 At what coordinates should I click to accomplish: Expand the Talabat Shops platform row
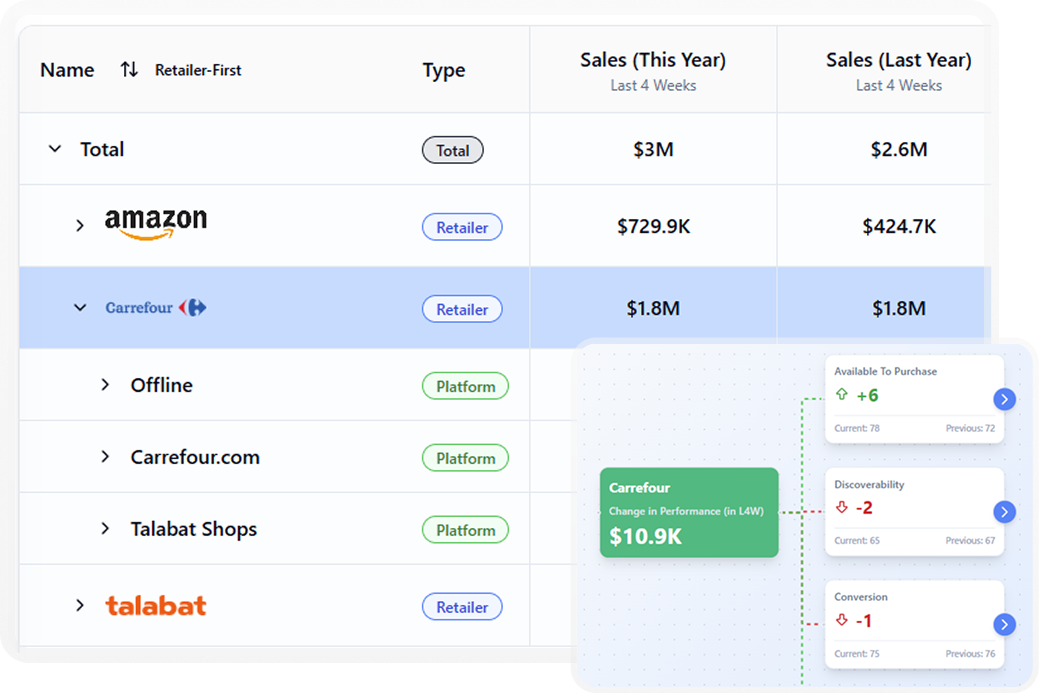coord(105,529)
